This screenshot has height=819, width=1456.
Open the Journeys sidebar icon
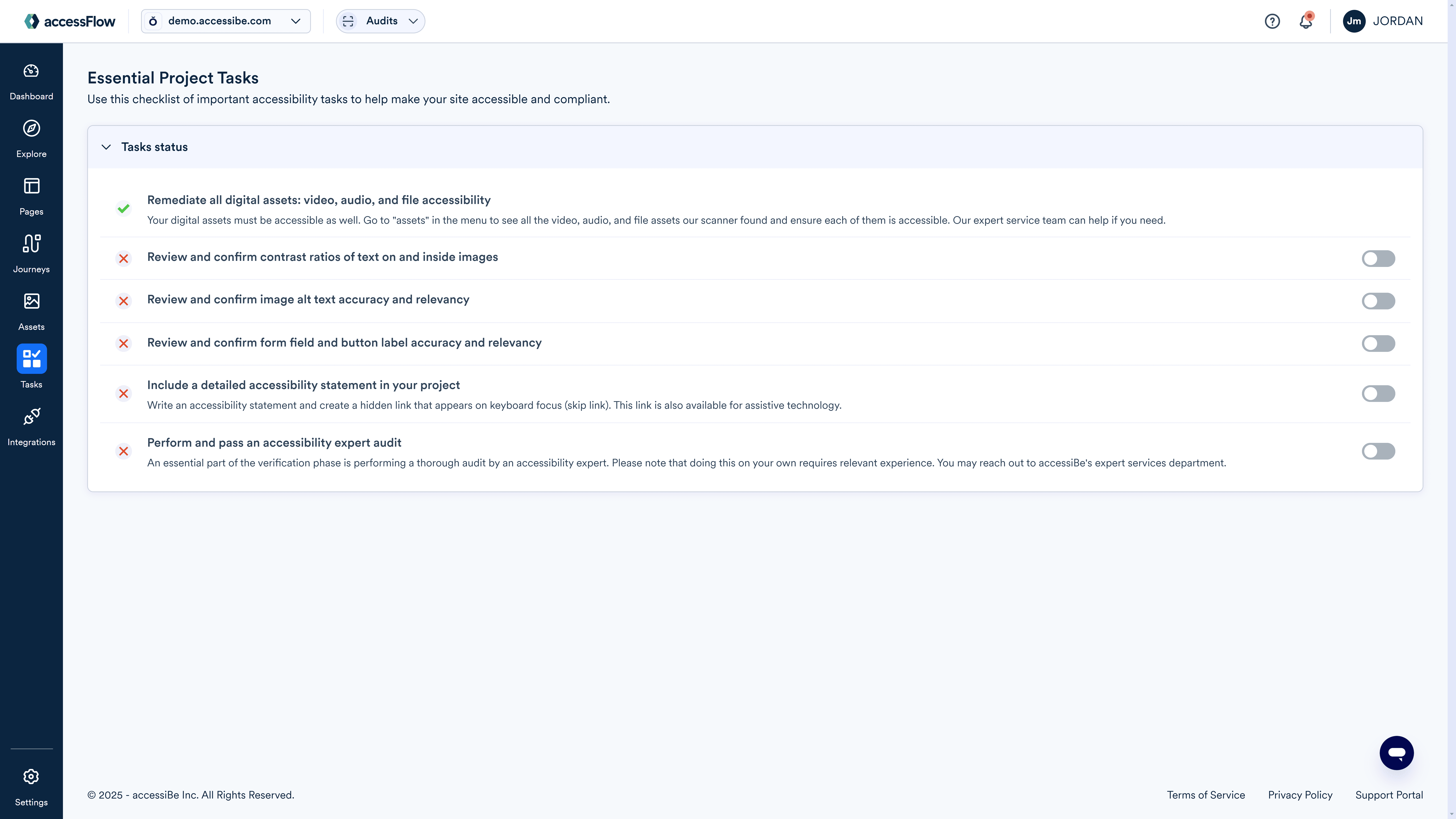tap(32, 244)
